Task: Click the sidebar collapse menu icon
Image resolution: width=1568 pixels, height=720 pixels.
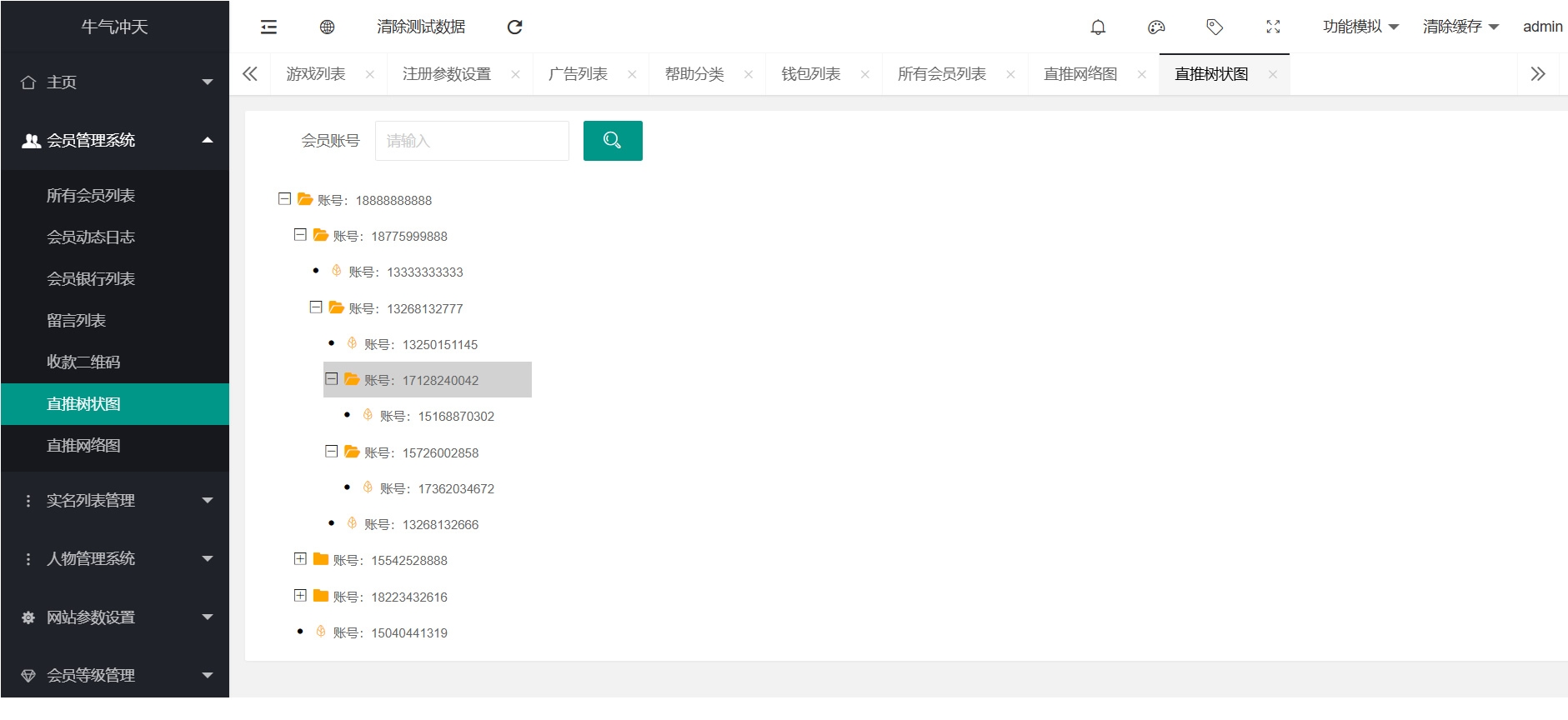Action: click(268, 27)
